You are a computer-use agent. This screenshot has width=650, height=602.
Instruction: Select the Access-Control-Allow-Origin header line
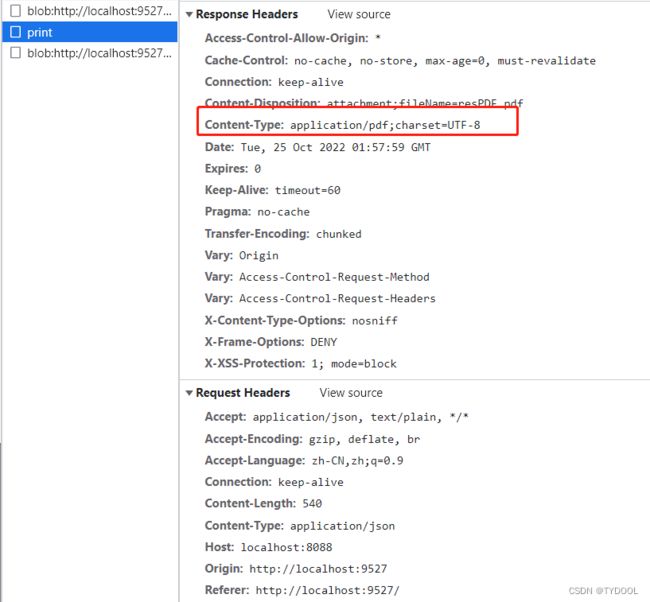(x=293, y=38)
